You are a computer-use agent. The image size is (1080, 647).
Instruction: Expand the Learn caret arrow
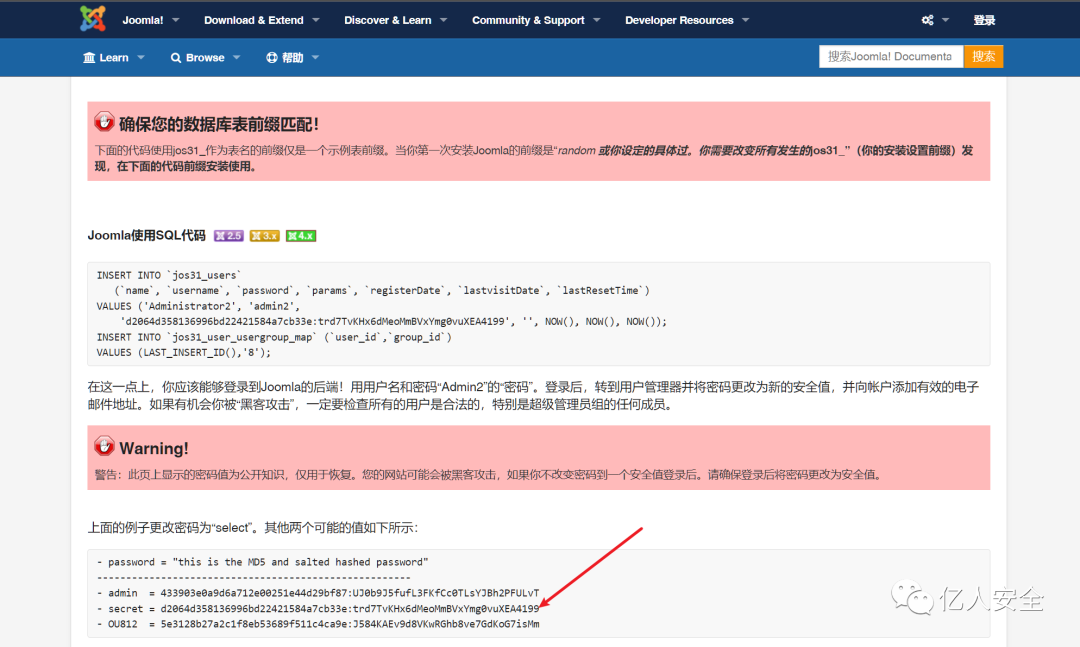tap(141, 57)
